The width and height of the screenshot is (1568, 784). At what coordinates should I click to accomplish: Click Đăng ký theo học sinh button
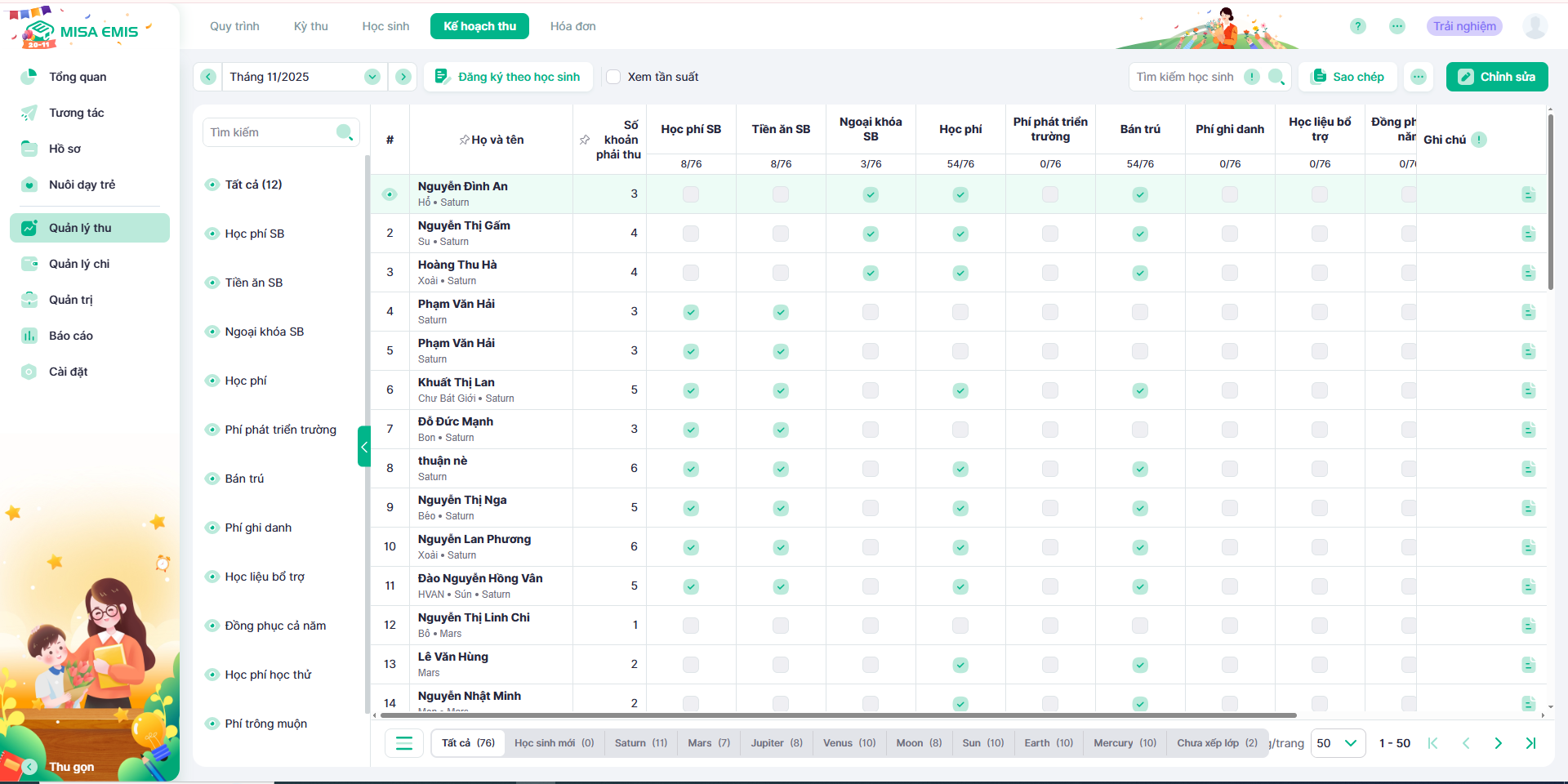coord(508,77)
